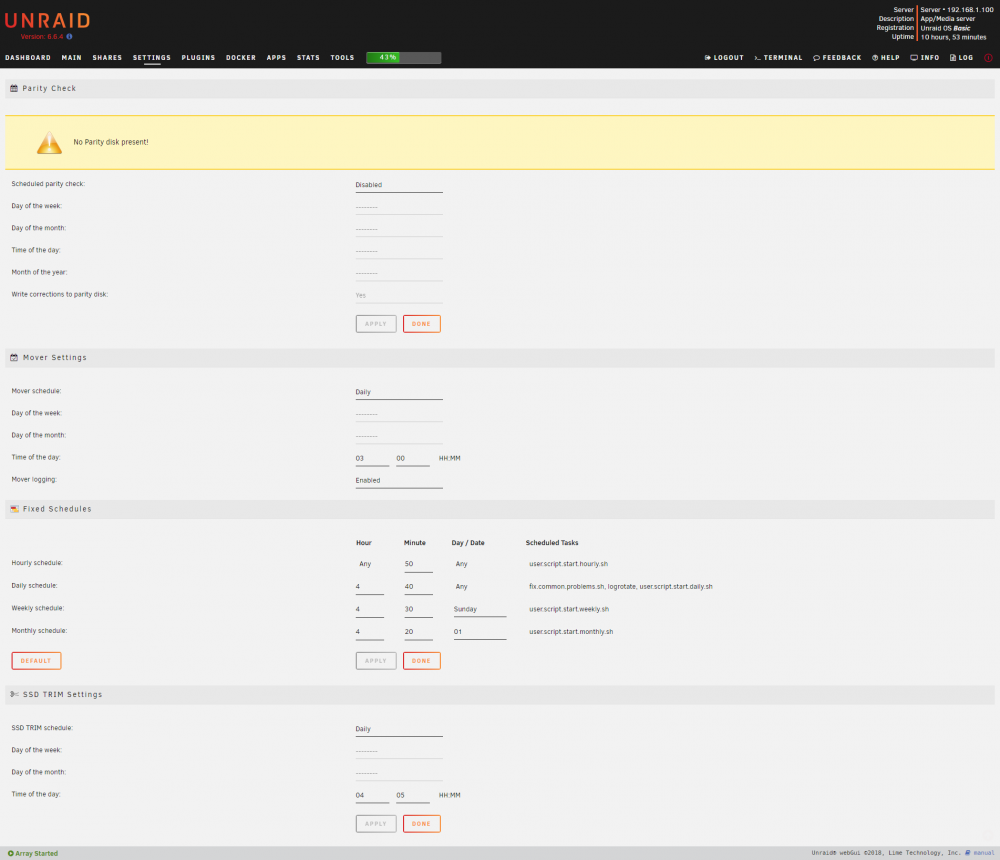Click the version info icon

point(70,37)
